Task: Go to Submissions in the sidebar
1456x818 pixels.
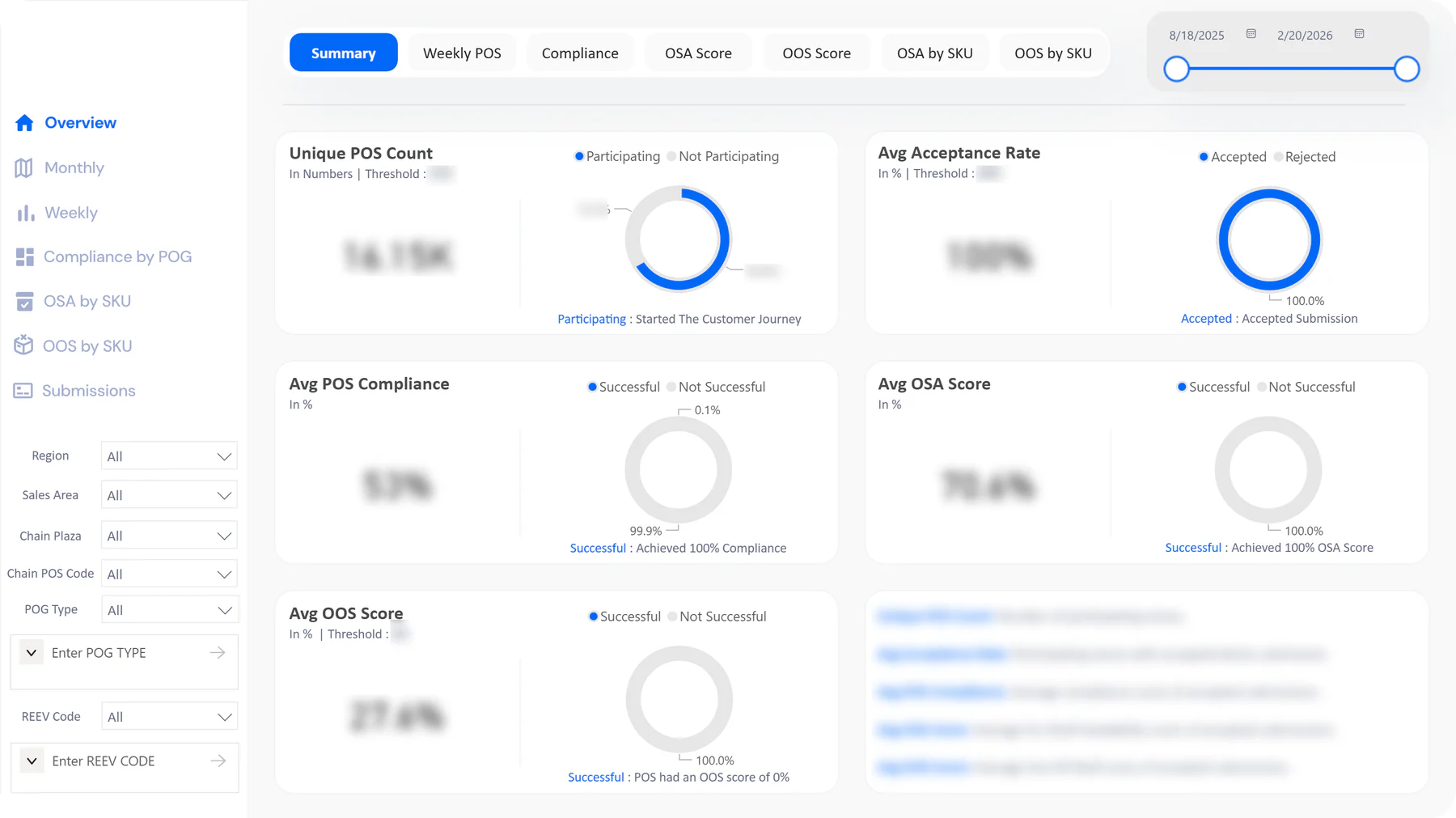Action: [x=89, y=391]
